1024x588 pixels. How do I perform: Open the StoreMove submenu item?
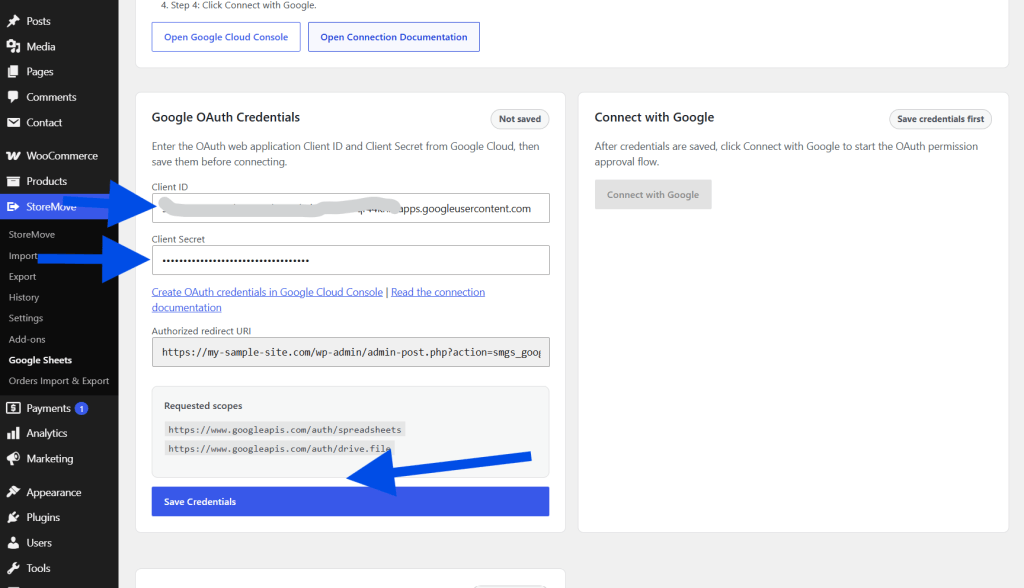[32, 235]
